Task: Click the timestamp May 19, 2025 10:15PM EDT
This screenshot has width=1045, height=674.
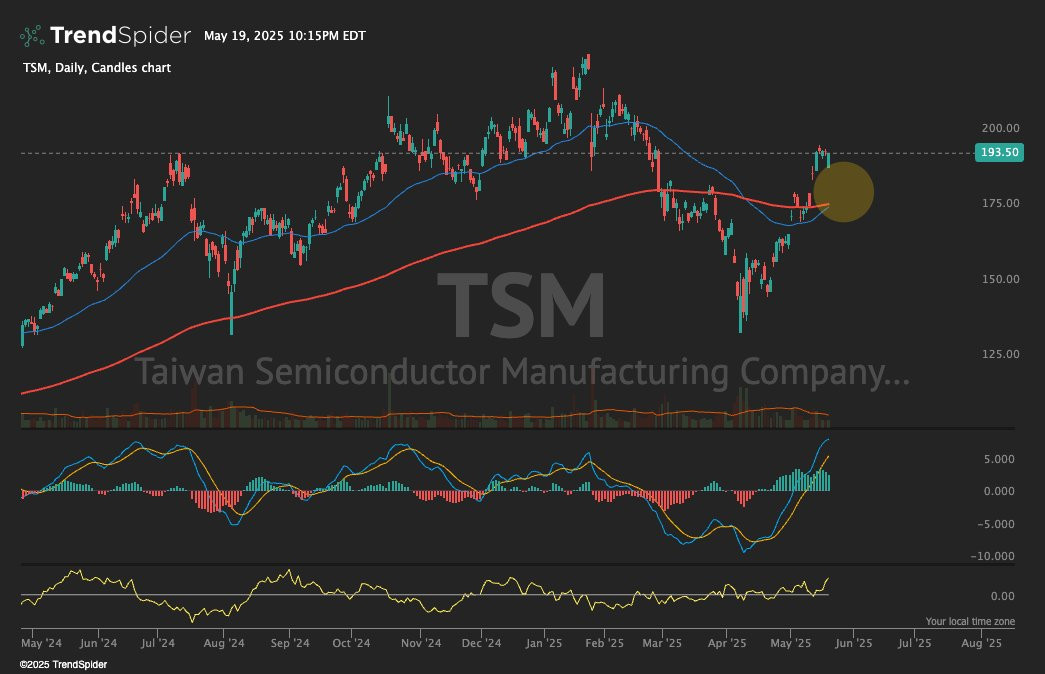Action: tap(285, 36)
